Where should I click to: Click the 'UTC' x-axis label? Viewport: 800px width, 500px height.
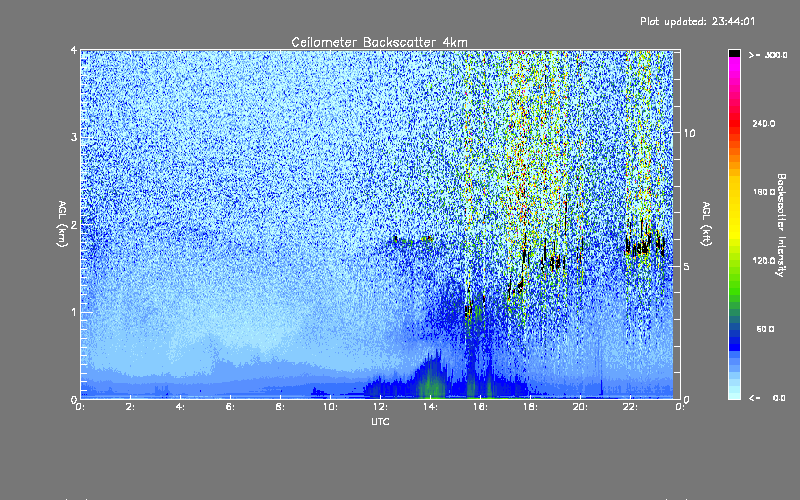click(x=380, y=421)
